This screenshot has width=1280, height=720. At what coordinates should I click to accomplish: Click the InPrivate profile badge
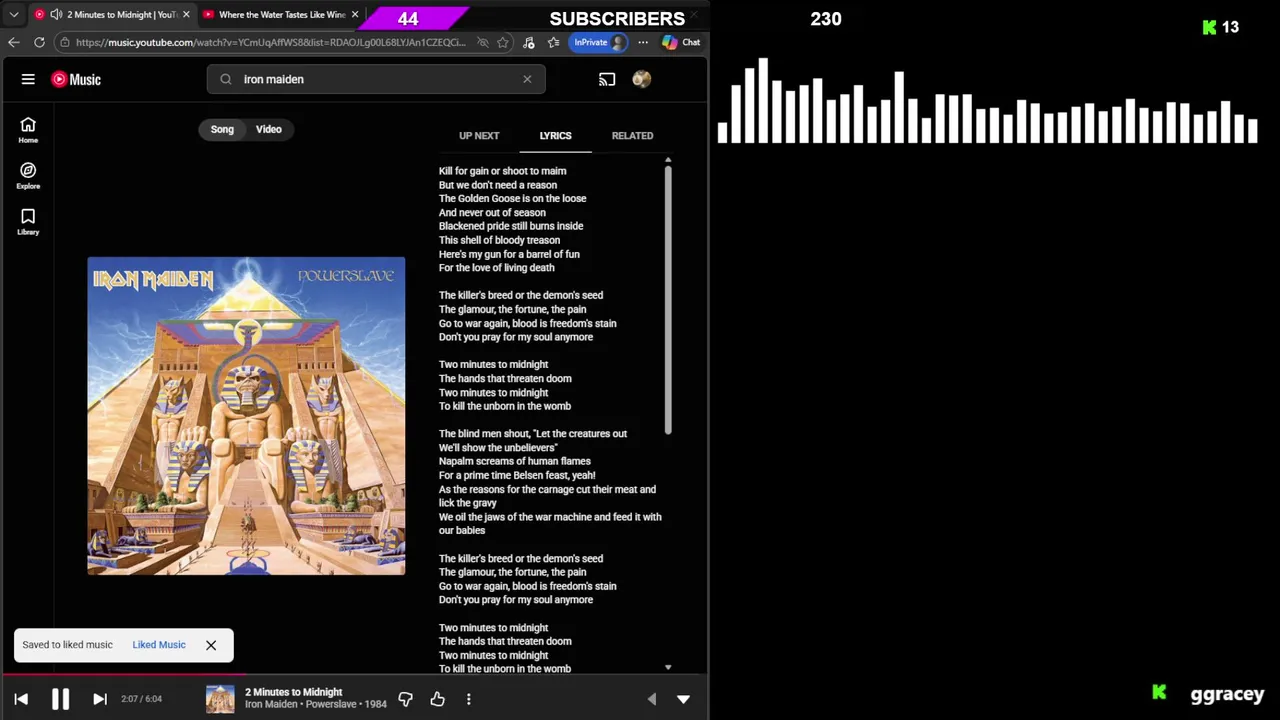[599, 42]
